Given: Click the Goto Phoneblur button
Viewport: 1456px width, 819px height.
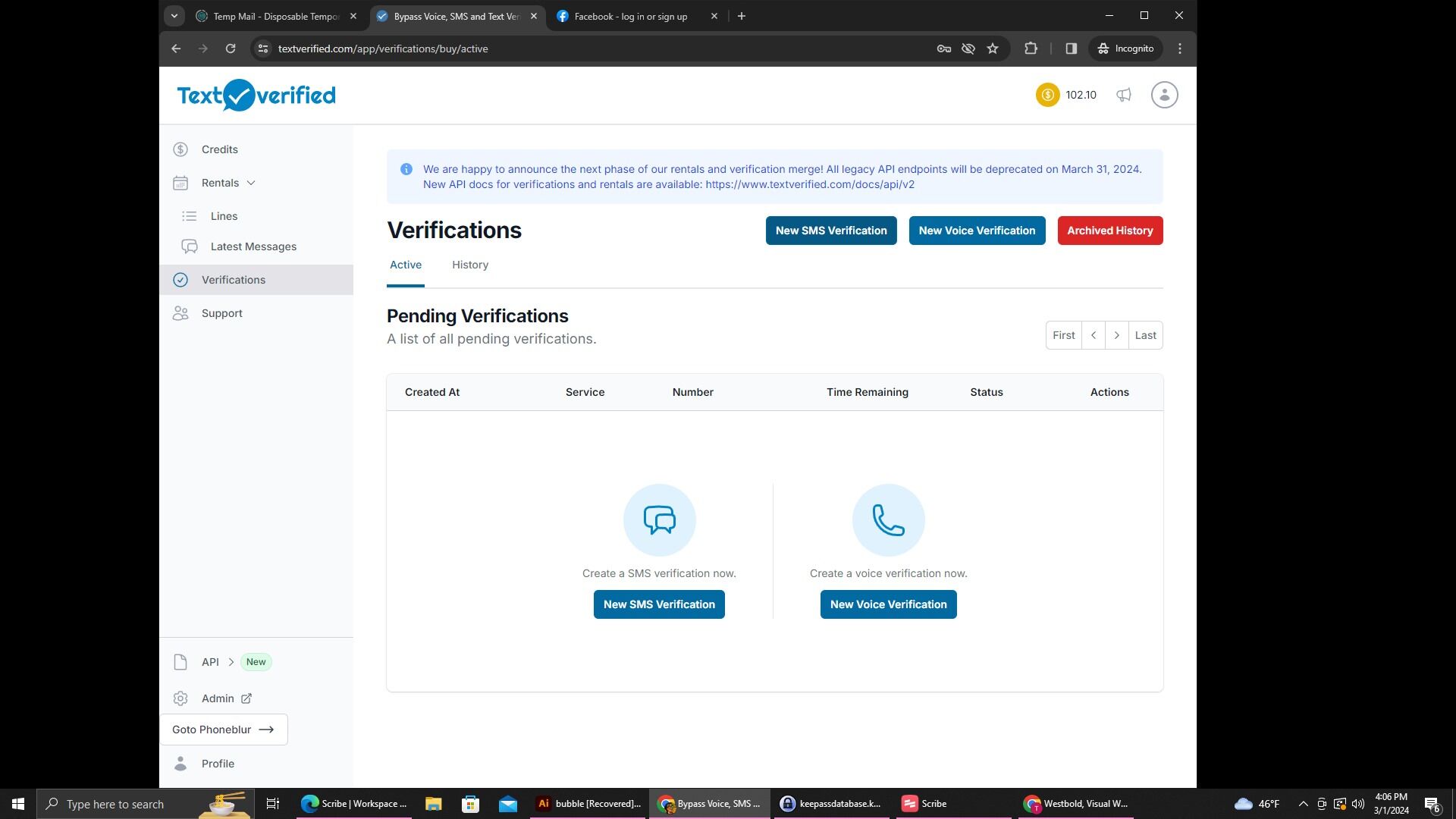Looking at the screenshot, I should tap(223, 729).
